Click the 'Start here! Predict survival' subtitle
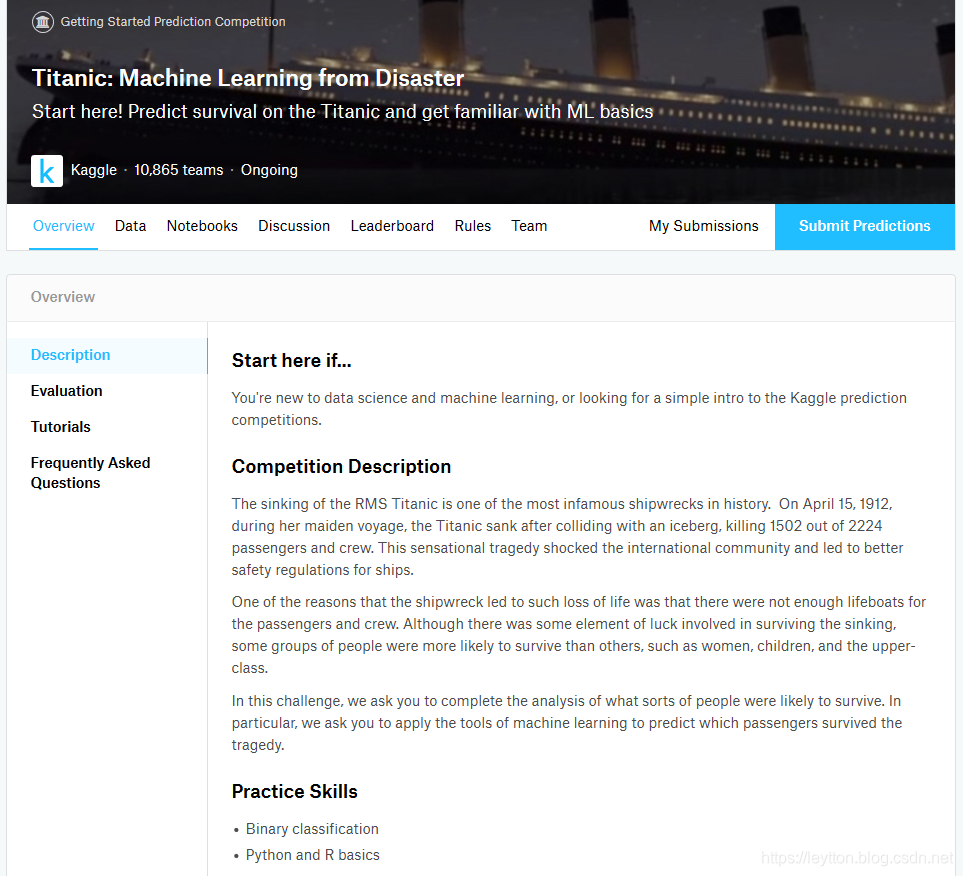Image resolution: width=963 pixels, height=876 pixels. click(343, 112)
